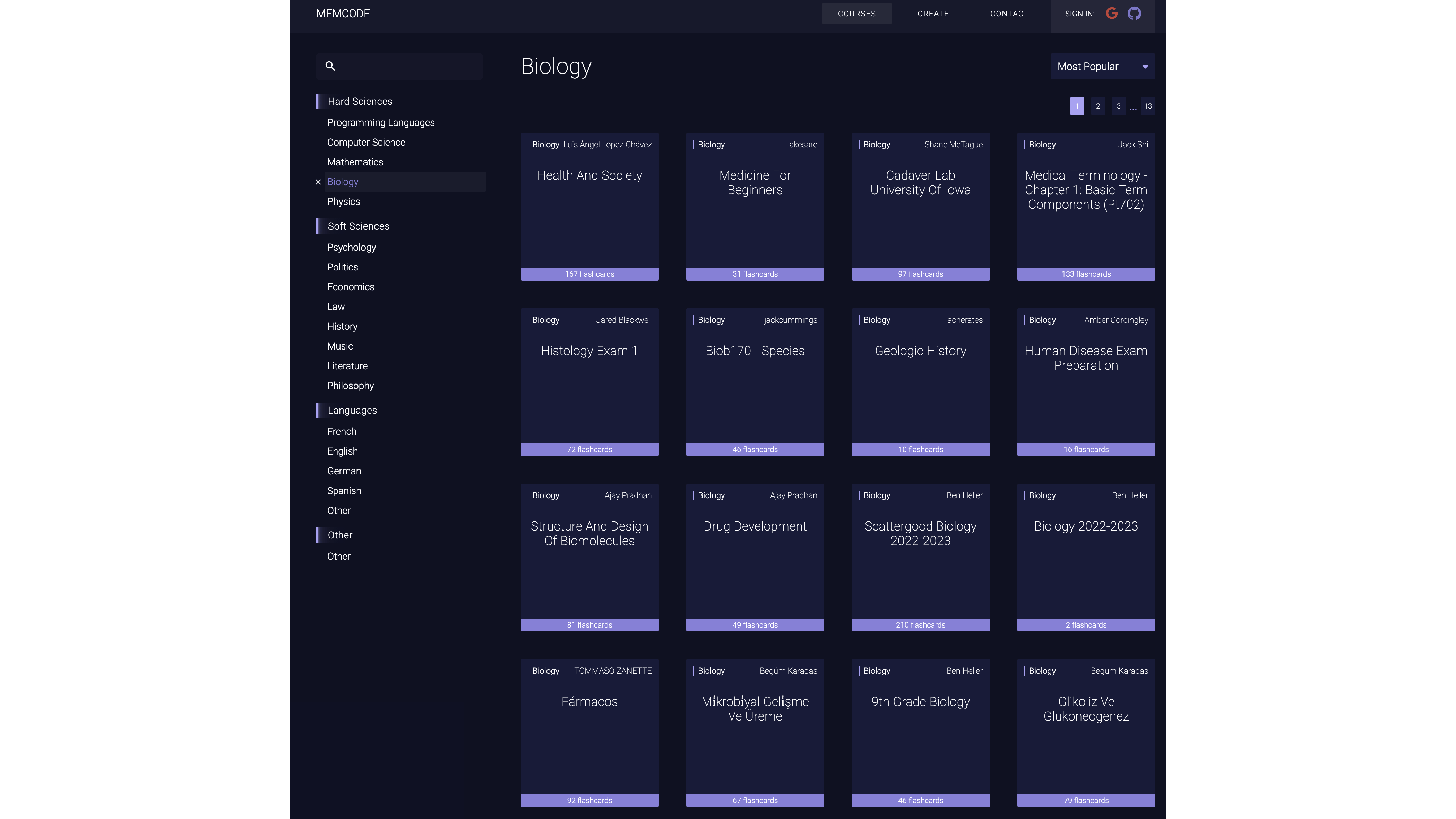
Task: Go to page 2 of courses
Action: tap(1098, 106)
